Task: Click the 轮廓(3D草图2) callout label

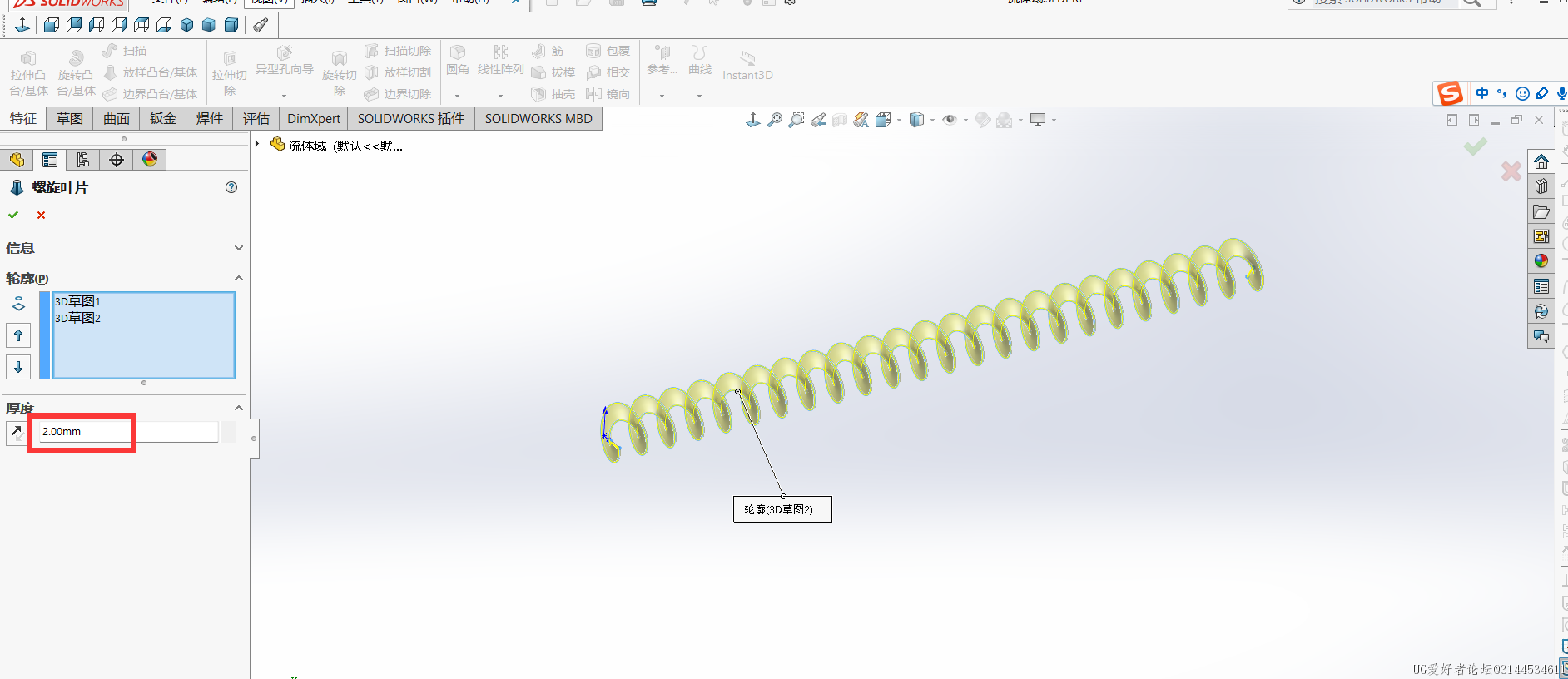Action: pos(782,509)
